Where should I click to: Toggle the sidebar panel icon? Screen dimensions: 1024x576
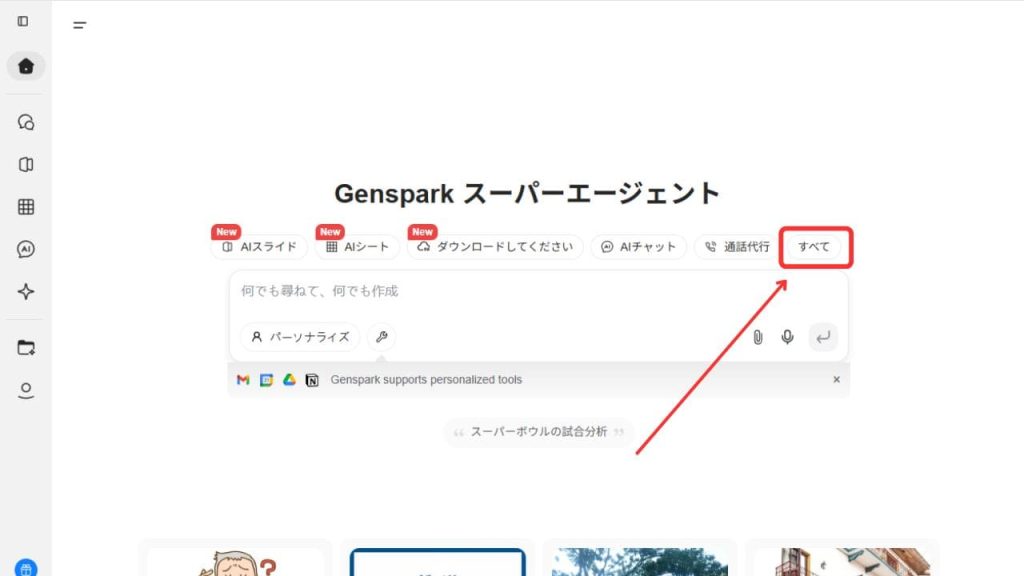[x=23, y=22]
